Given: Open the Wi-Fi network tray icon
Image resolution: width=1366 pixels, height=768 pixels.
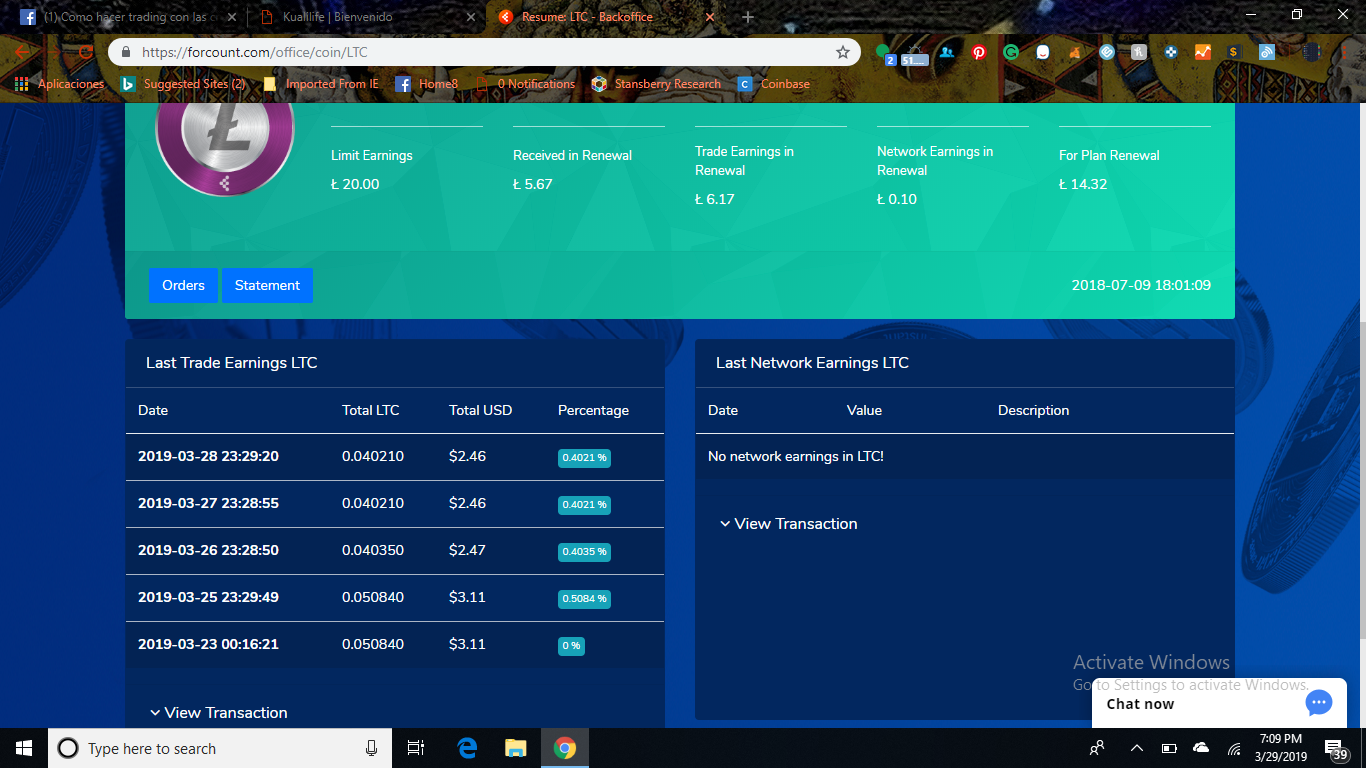Looking at the screenshot, I should [x=1234, y=748].
